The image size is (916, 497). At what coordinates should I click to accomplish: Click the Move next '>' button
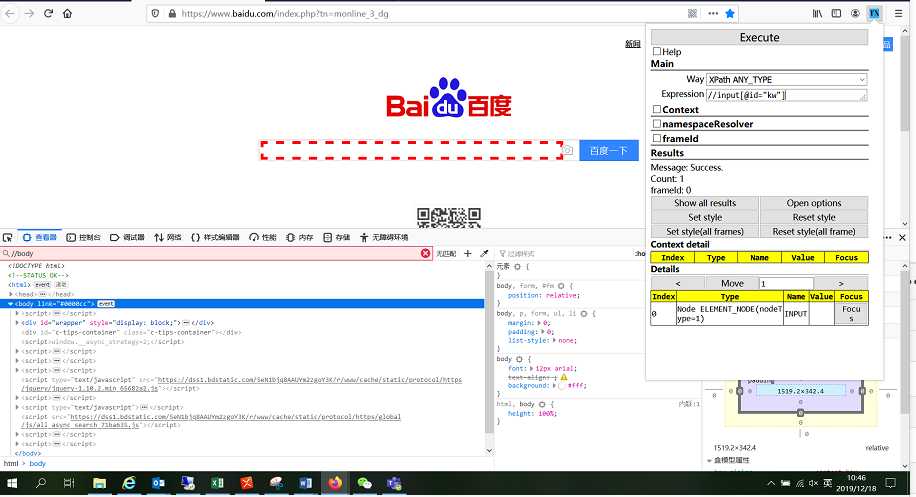841,283
